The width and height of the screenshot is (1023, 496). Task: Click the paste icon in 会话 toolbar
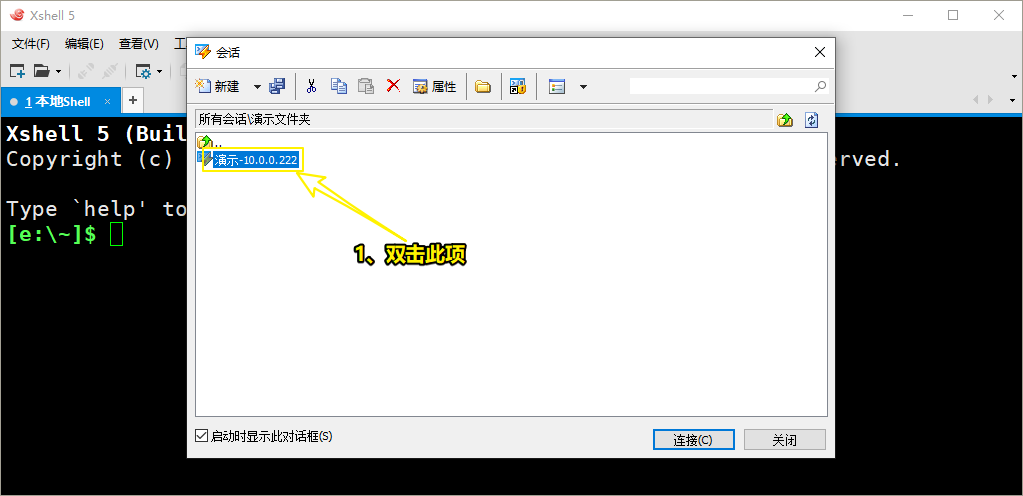[x=366, y=86]
